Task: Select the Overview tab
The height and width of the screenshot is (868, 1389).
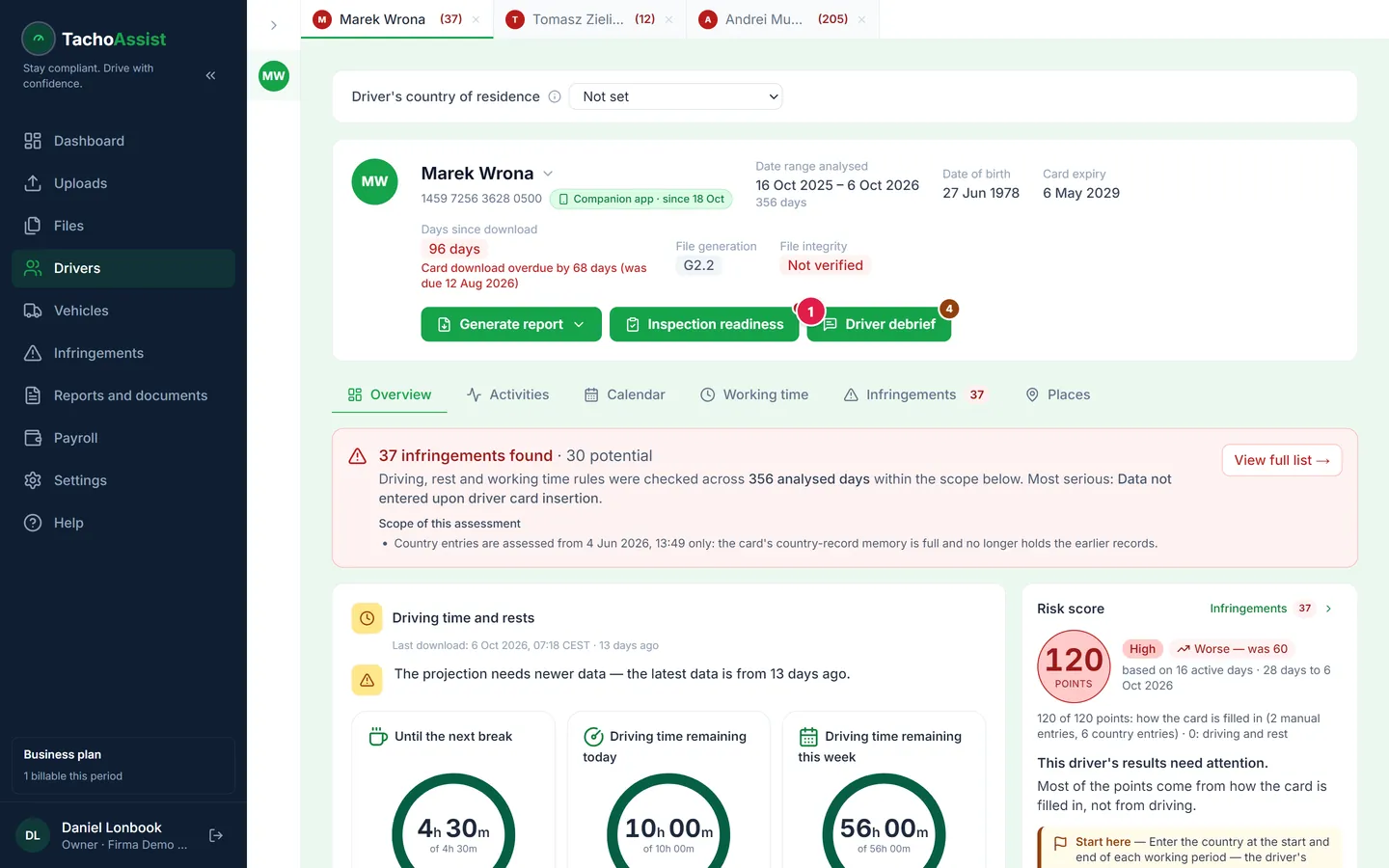Action: 390,394
